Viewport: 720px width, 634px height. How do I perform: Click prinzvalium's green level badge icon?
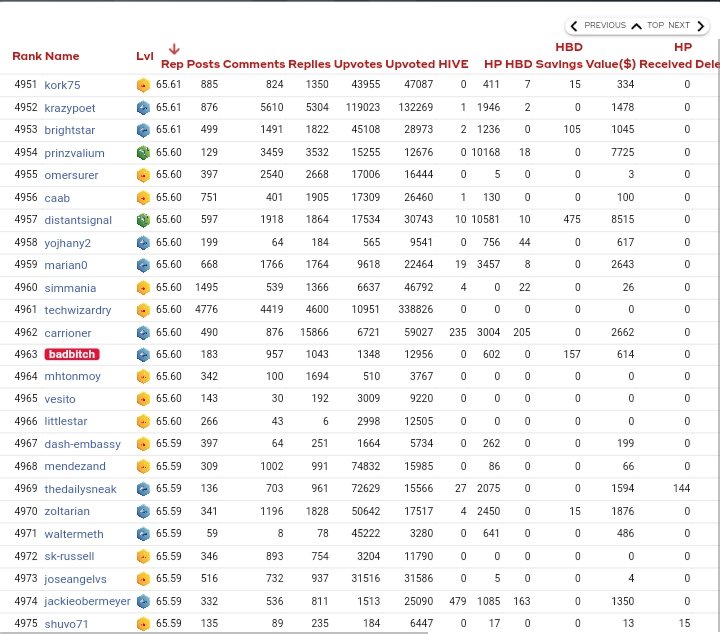143,153
